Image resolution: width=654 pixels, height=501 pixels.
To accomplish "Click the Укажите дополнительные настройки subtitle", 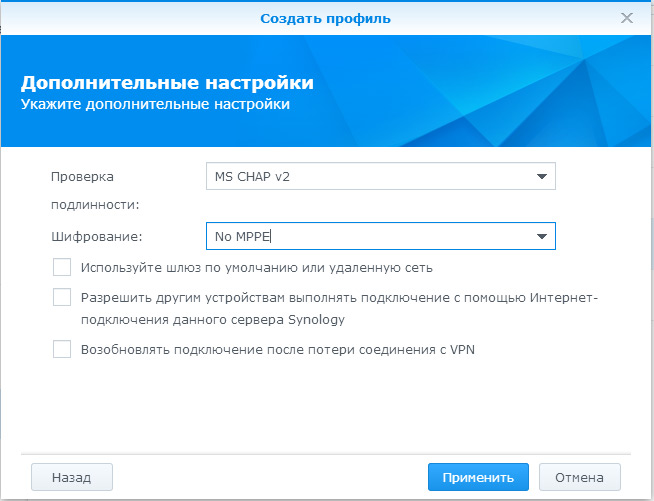I will [x=155, y=104].
